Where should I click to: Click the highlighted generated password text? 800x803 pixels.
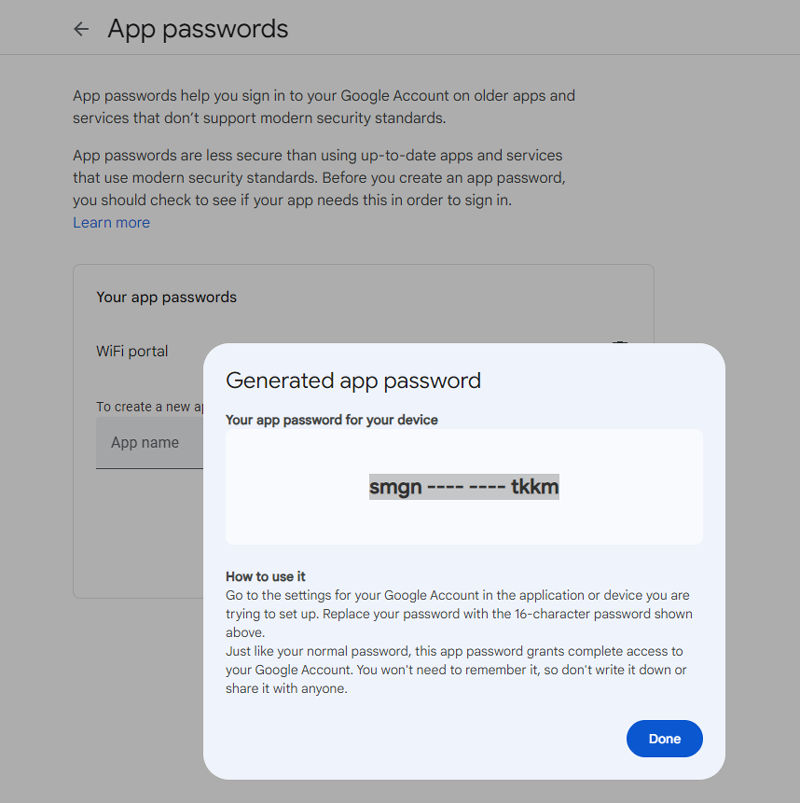(x=464, y=487)
